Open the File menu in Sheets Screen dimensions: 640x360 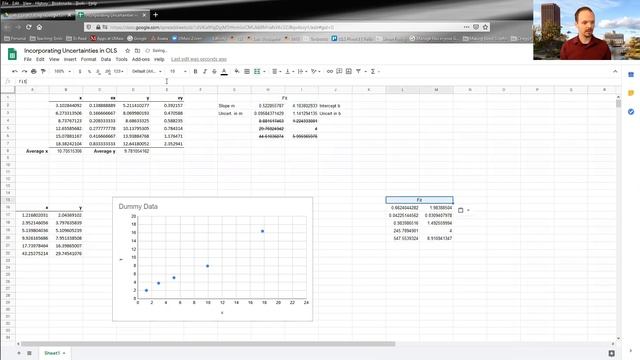tap(27, 59)
